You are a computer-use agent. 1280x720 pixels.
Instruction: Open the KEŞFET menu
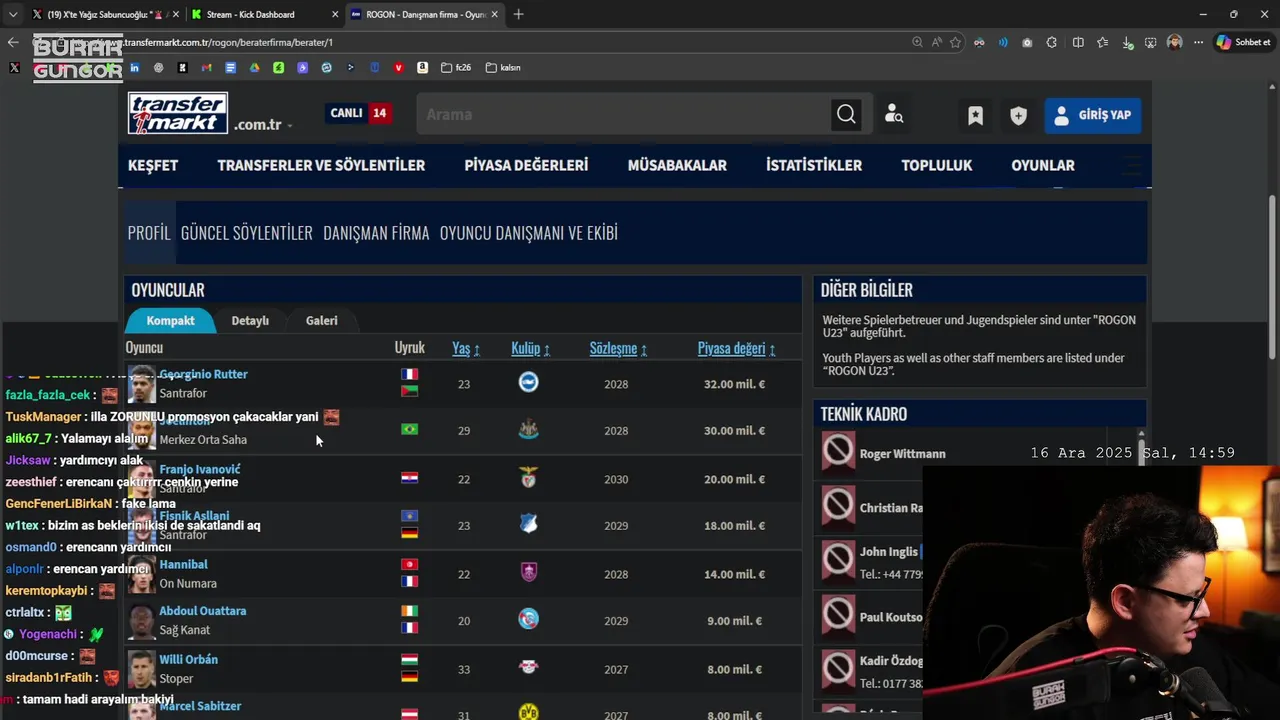pyautogui.click(x=153, y=165)
